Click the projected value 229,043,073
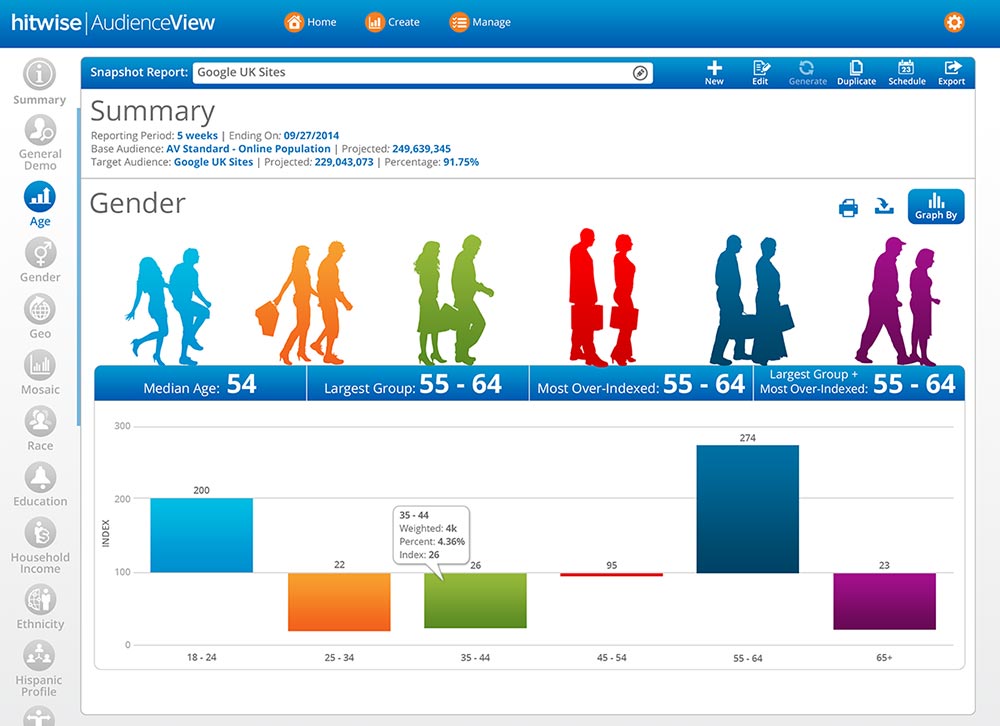Viewport: 1000px width, 726px height. click(344, 162)
